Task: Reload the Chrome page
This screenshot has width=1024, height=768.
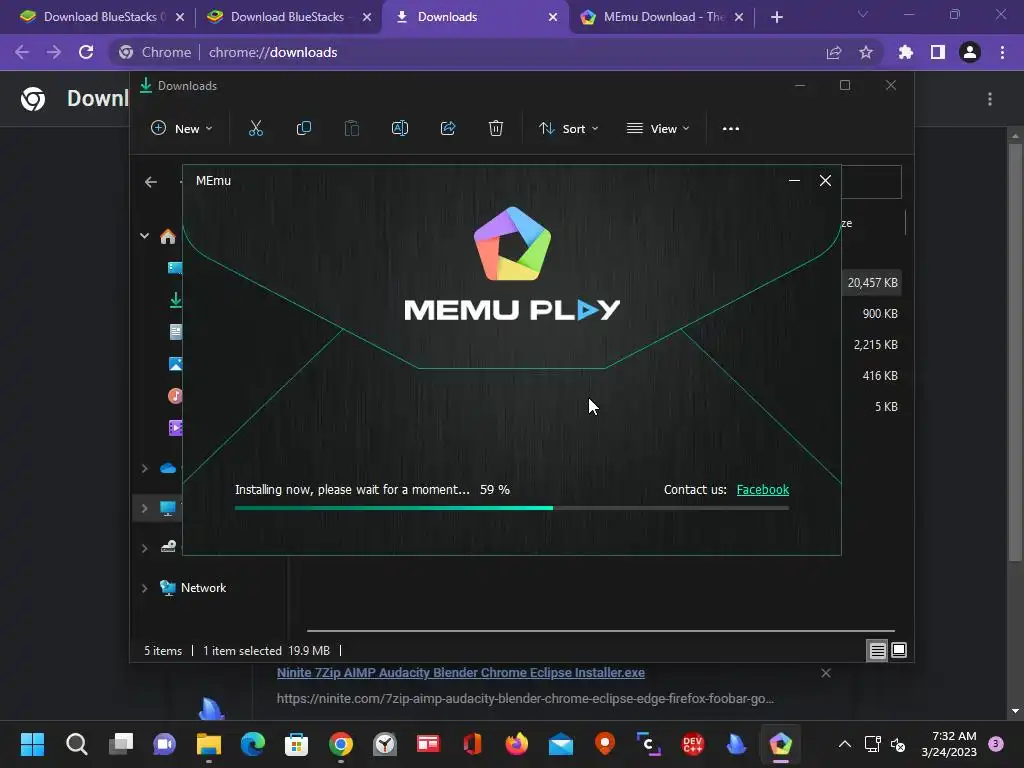Action: [x=86, y=52]
